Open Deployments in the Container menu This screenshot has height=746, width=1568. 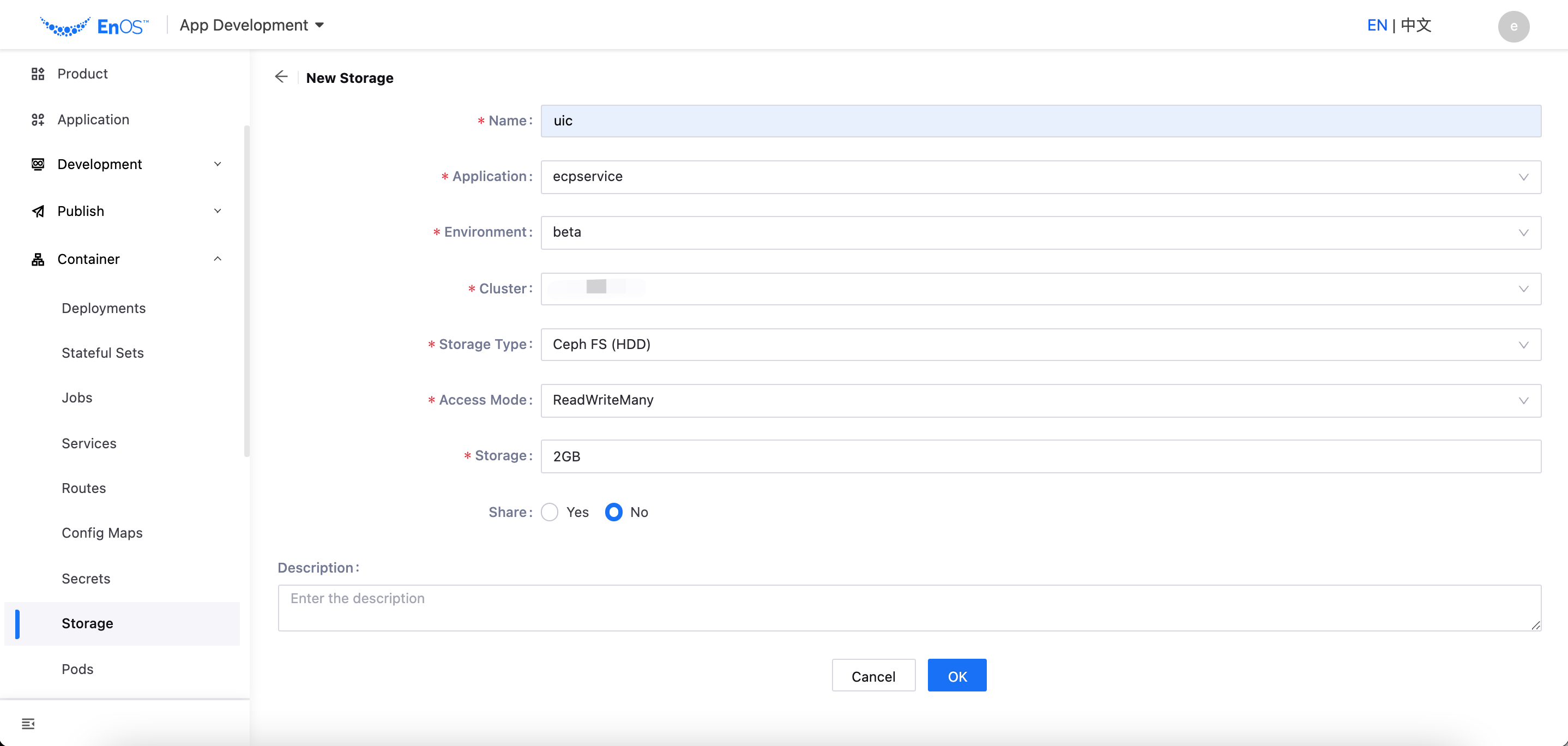104,308
